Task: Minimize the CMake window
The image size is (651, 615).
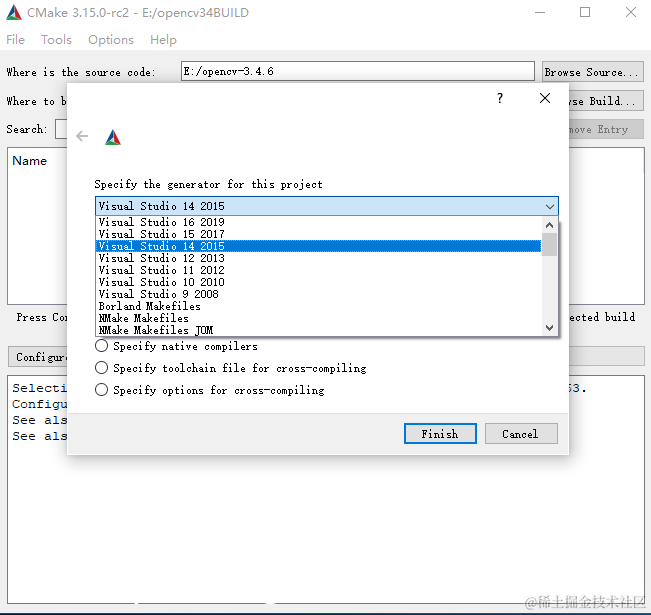Action: coord(540,12)
